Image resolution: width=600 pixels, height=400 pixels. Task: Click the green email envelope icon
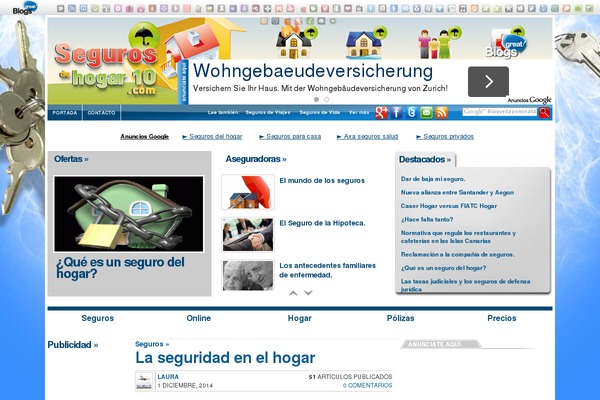point(426,113)
